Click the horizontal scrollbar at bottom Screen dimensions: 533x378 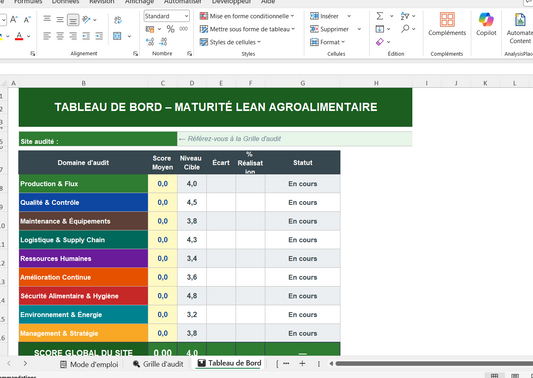(434, 363)
